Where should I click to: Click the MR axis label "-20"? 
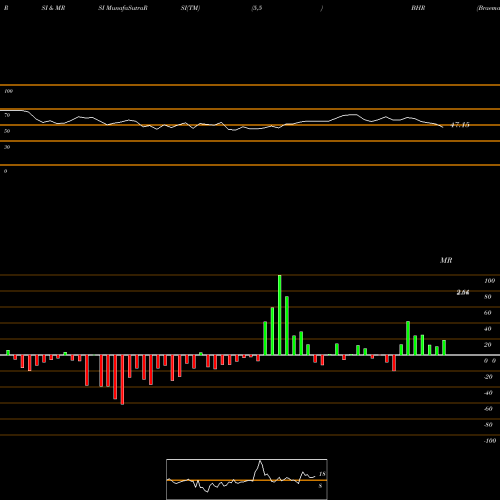(x=488, y=377)
